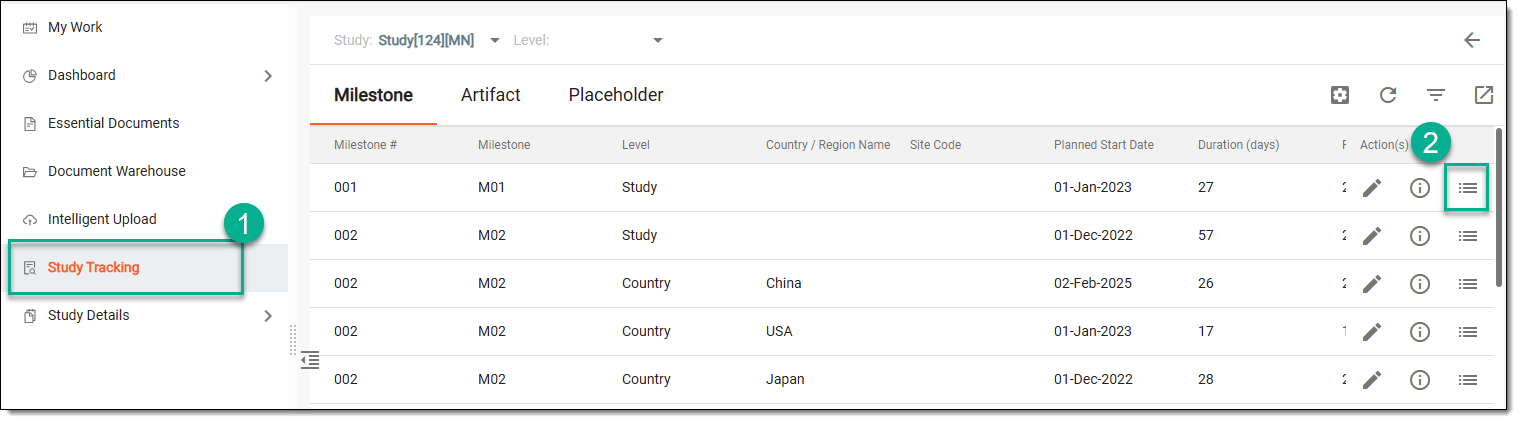Viewport: 1519px width, 422px height.
Task: Open the Study dropdown arrow
Action: coord(495,41)
